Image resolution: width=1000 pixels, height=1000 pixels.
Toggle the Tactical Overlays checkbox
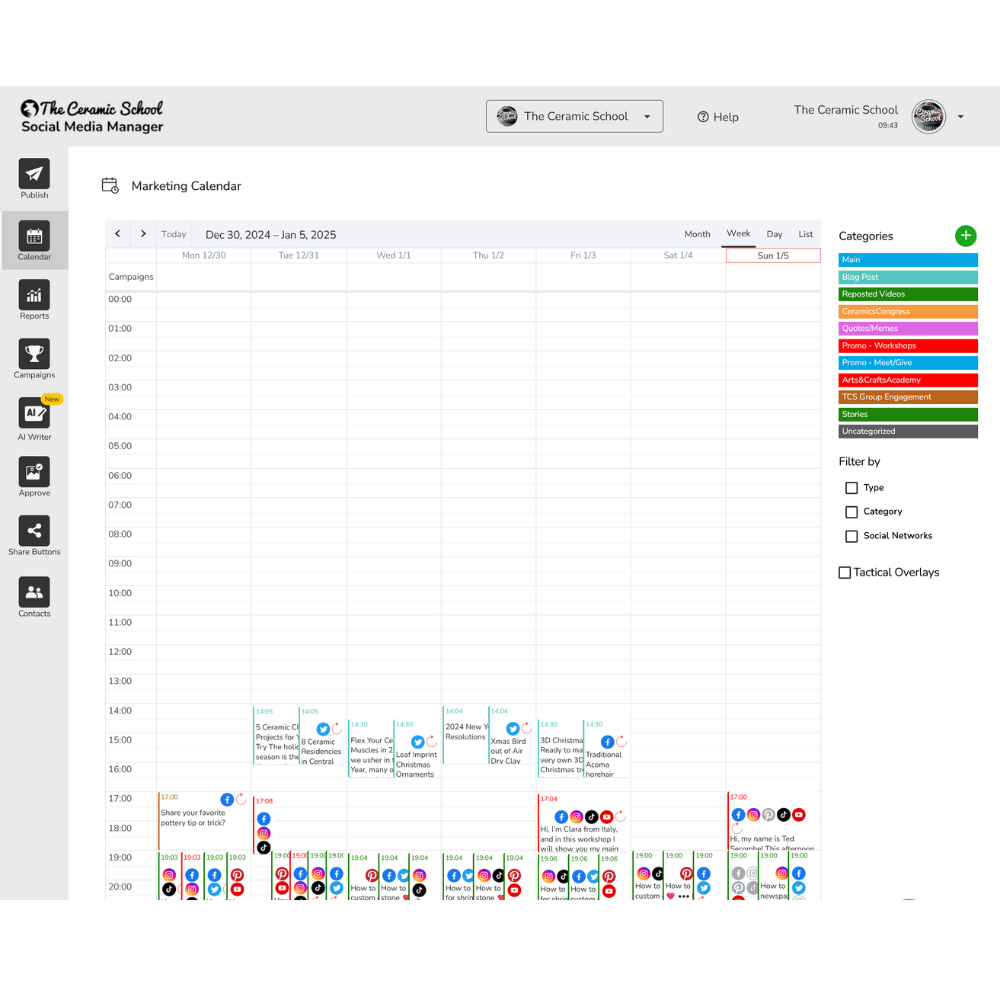845,573
